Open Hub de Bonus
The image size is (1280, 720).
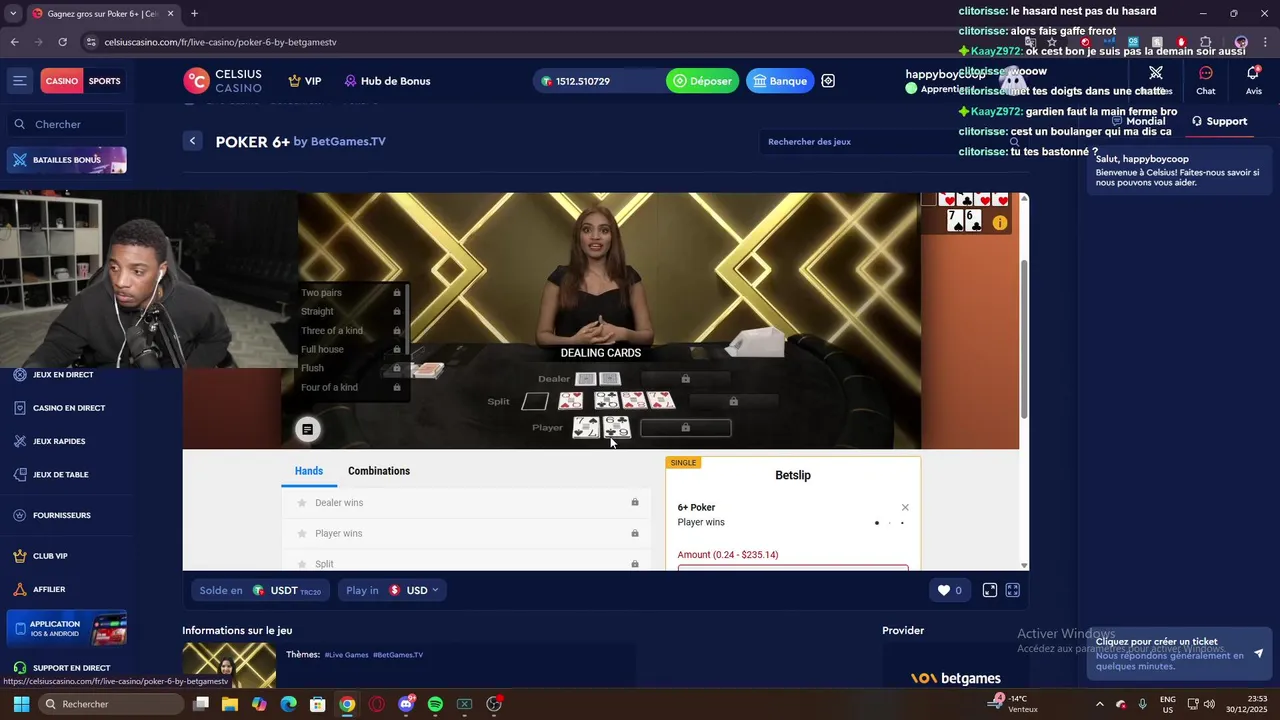point(387,81)
